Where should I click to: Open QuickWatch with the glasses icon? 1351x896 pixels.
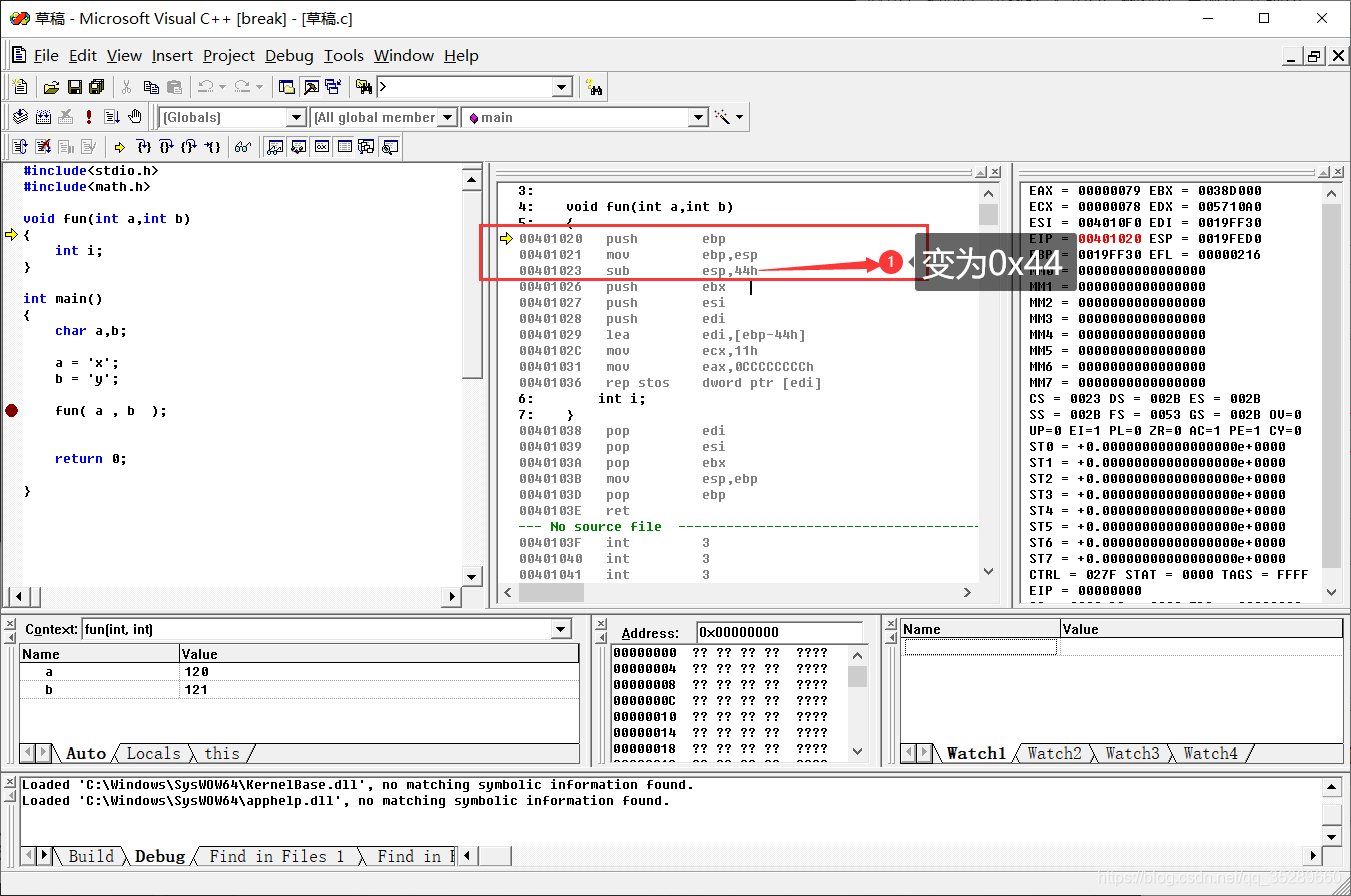point(242,147)
